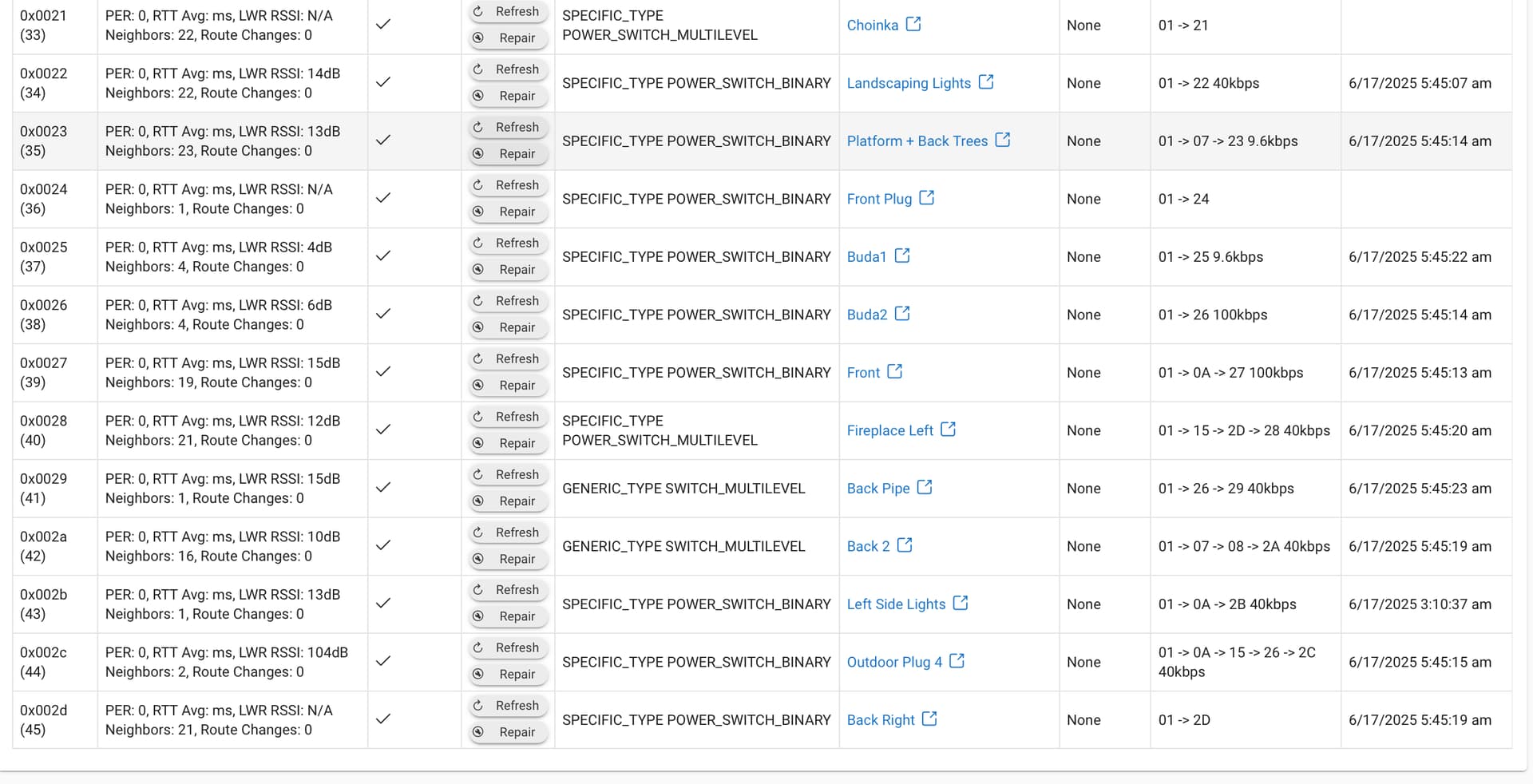Screen dimensions: 1533x784
Task: Open external link icon next to Landscaping Lights
Action: point(986,82)
